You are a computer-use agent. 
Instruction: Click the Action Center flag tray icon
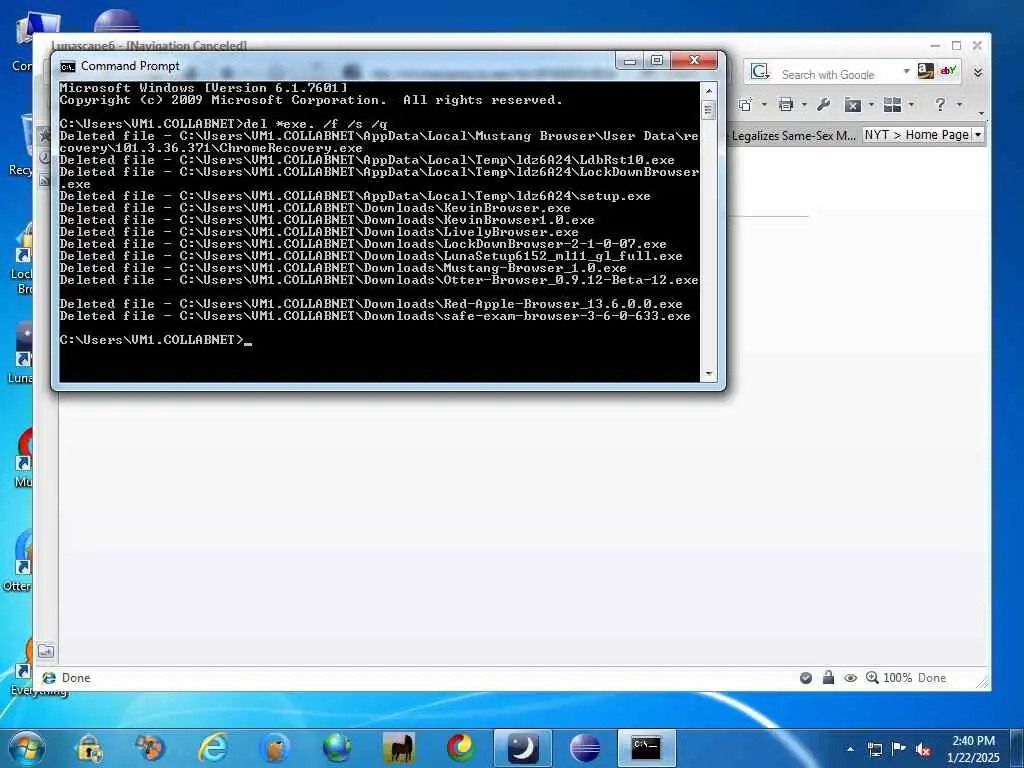pos(899,748)
